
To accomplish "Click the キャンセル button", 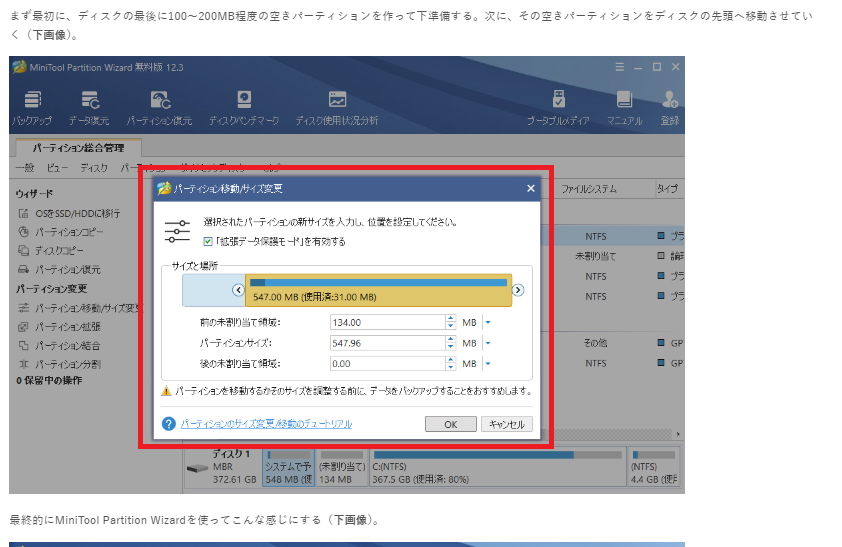I will tap(506, 424).
